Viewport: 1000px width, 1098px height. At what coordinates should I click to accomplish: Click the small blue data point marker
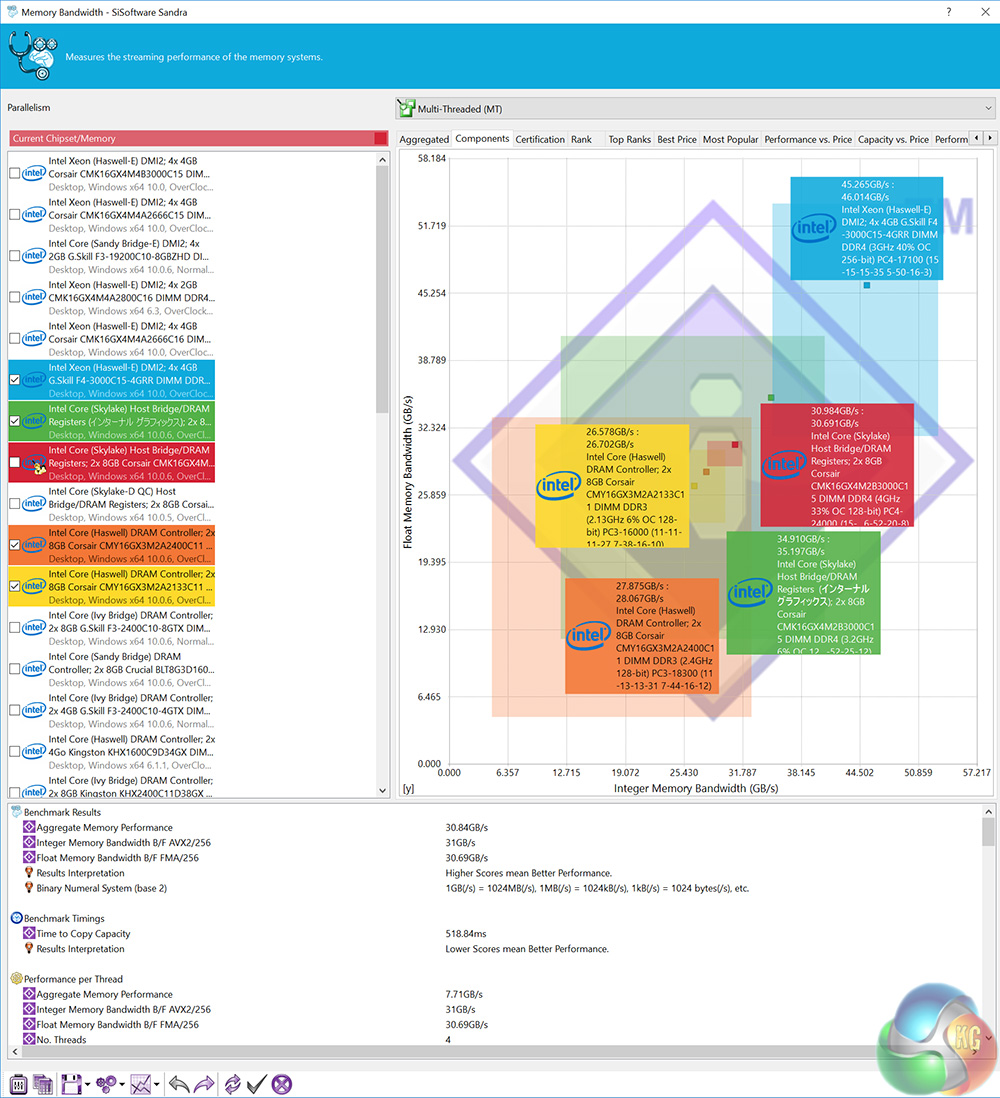click(867, 285)
